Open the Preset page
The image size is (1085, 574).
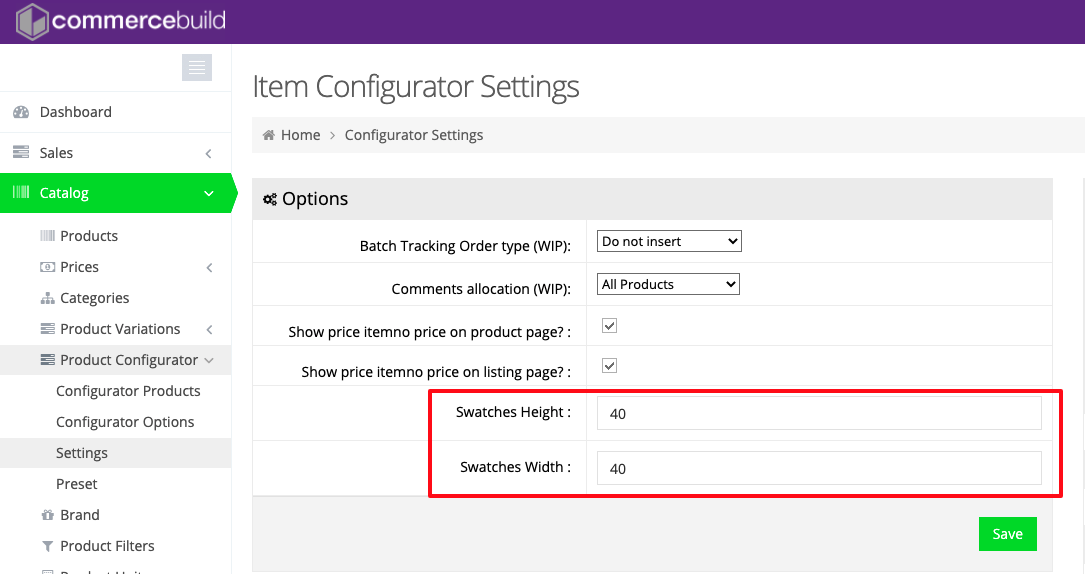(x=76, y=484)
